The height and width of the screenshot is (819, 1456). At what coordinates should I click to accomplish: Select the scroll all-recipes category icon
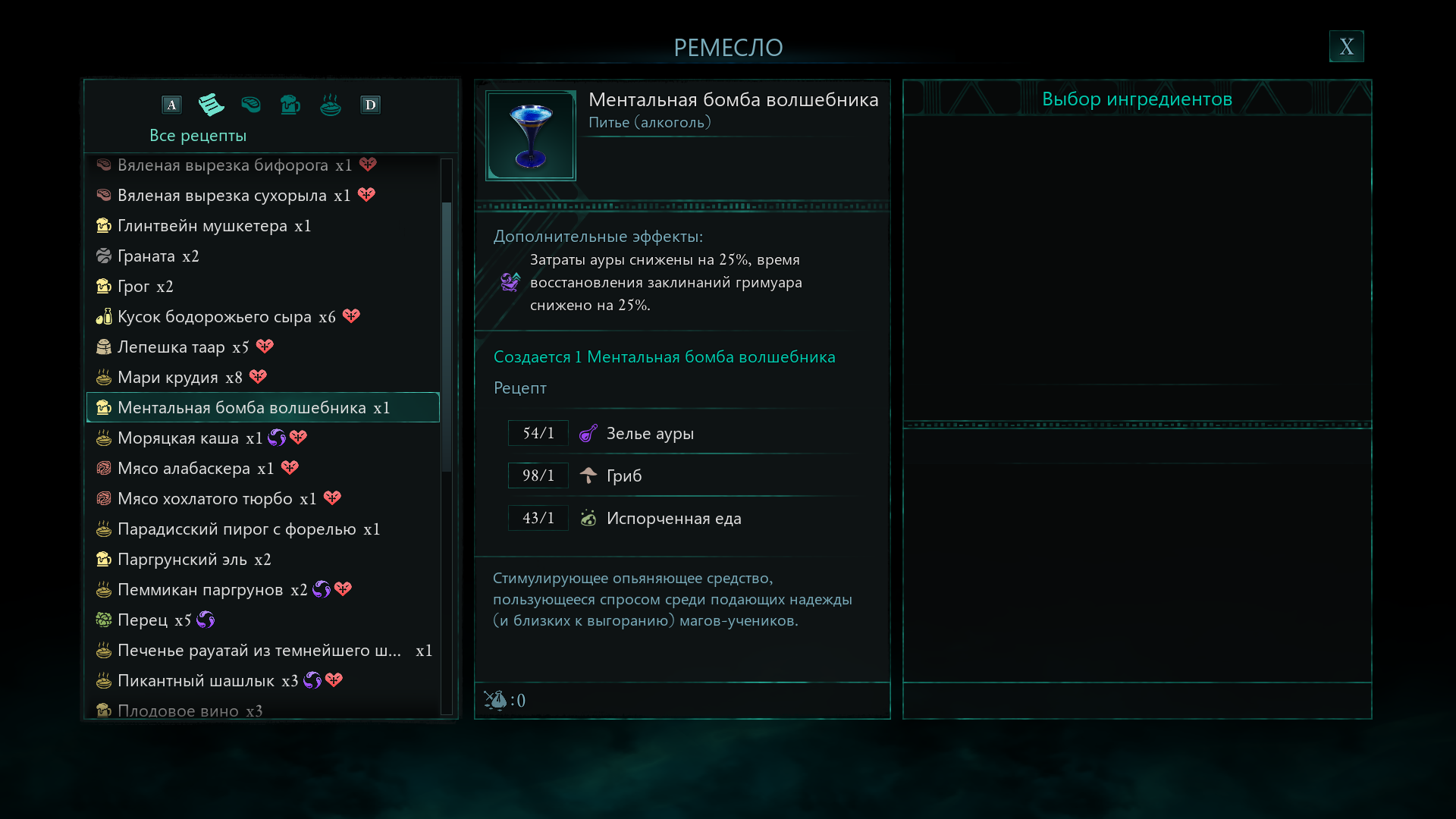211,104
